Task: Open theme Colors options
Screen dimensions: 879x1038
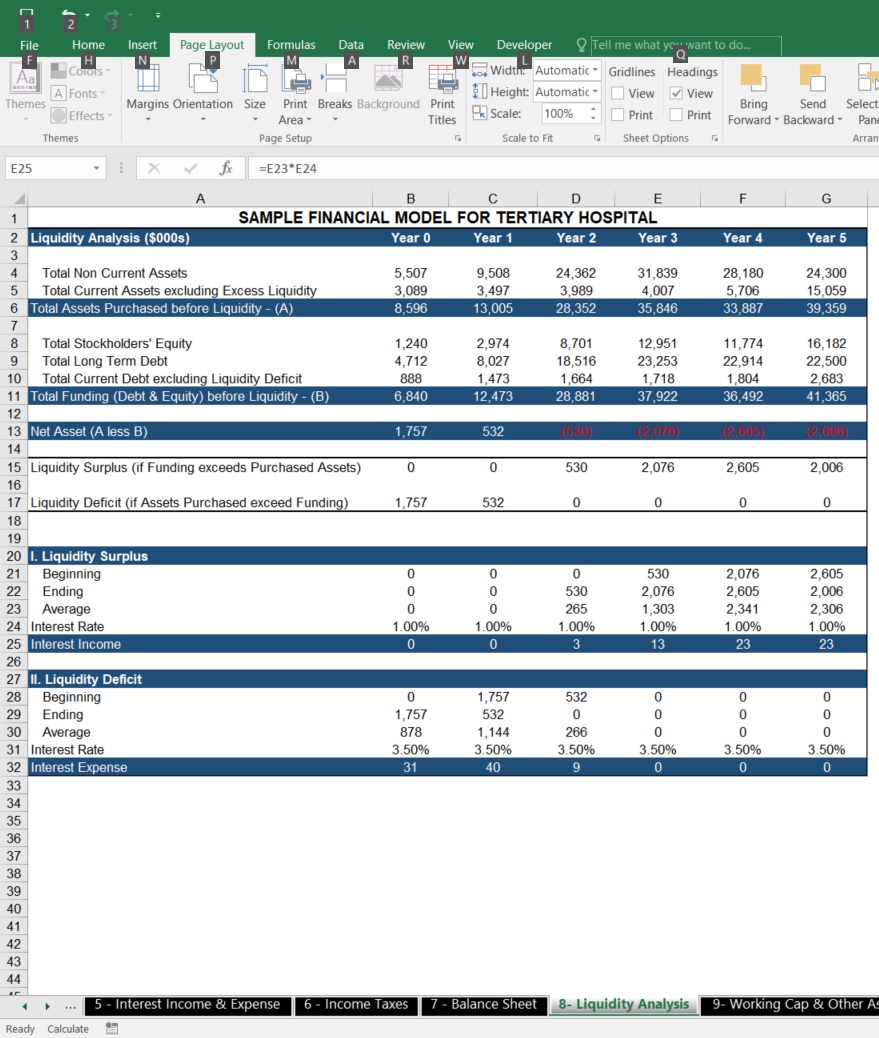Action: pyautogui.click(x=81, y=71)
